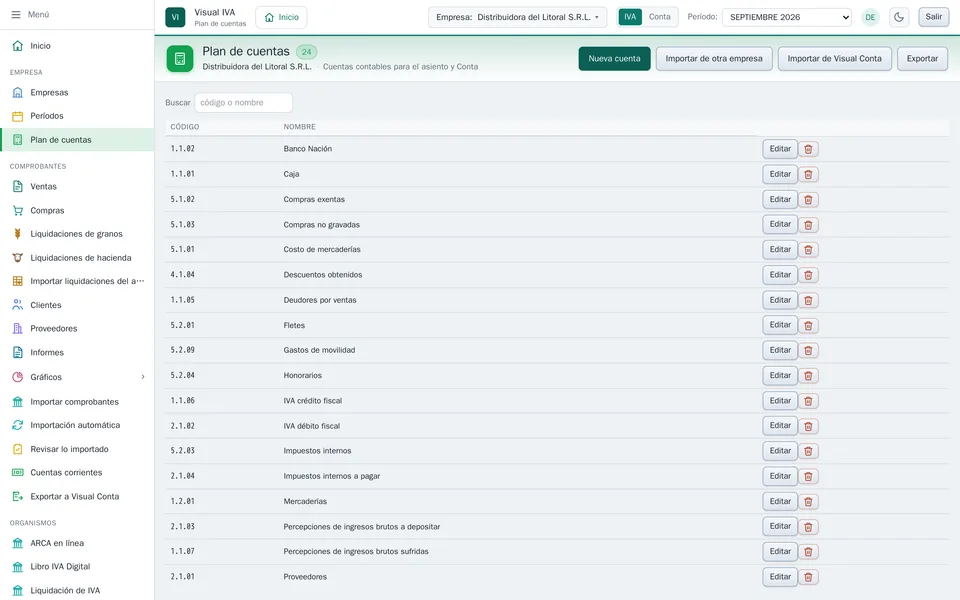
Task: Click the Exportar button
Action: pyautogui.click(x=922, y=59)
